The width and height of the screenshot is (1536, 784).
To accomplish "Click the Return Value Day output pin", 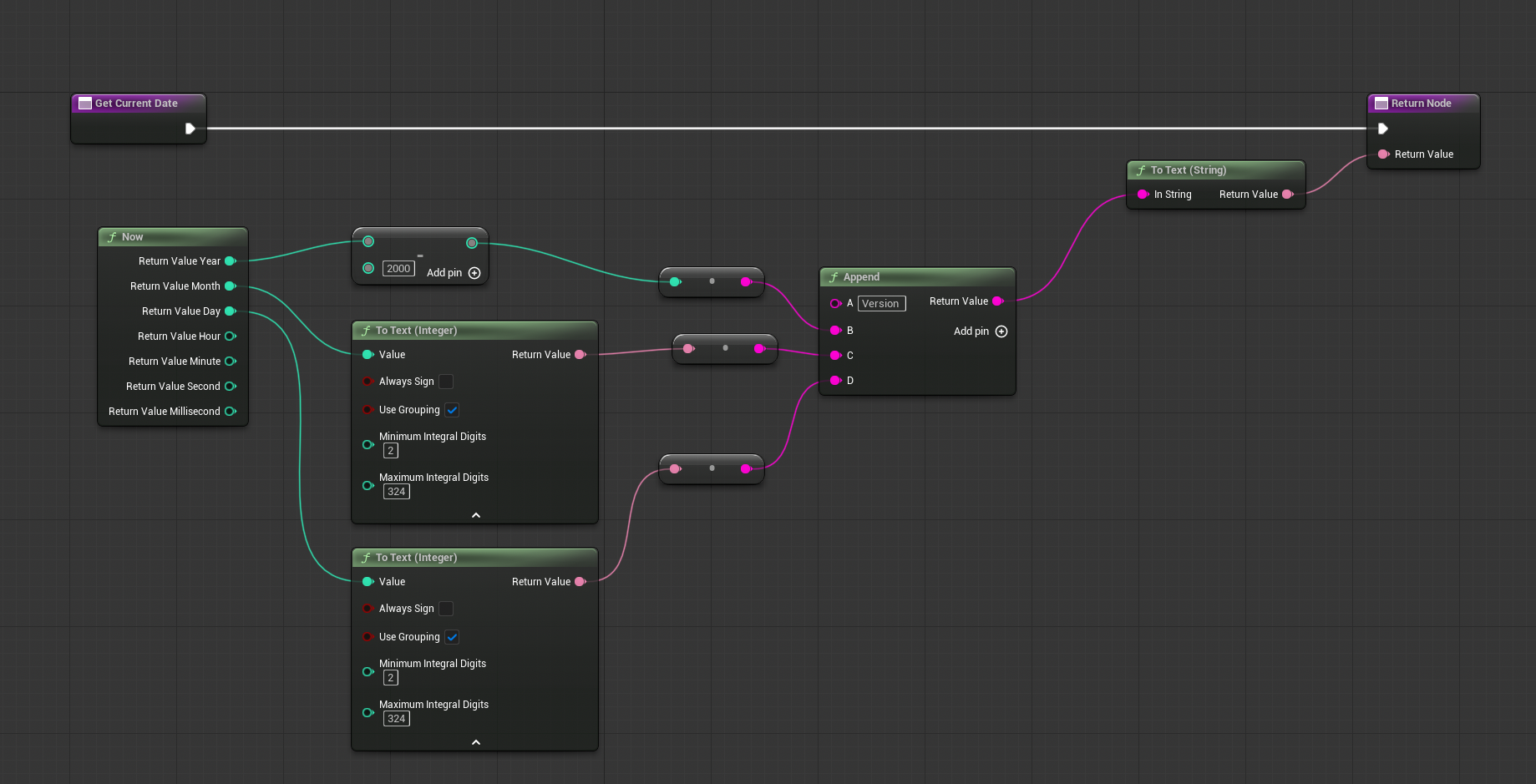I will click(231, 311).
